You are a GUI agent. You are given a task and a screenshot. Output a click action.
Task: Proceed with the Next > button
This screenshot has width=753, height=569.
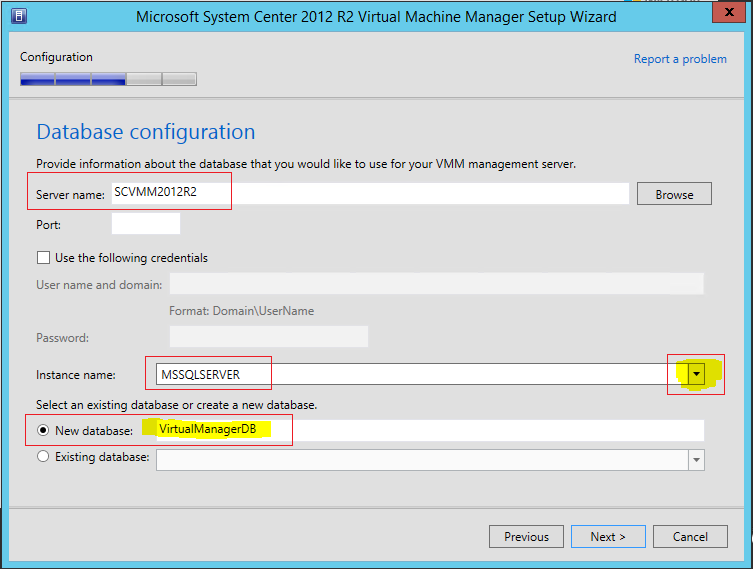point(608,536)
